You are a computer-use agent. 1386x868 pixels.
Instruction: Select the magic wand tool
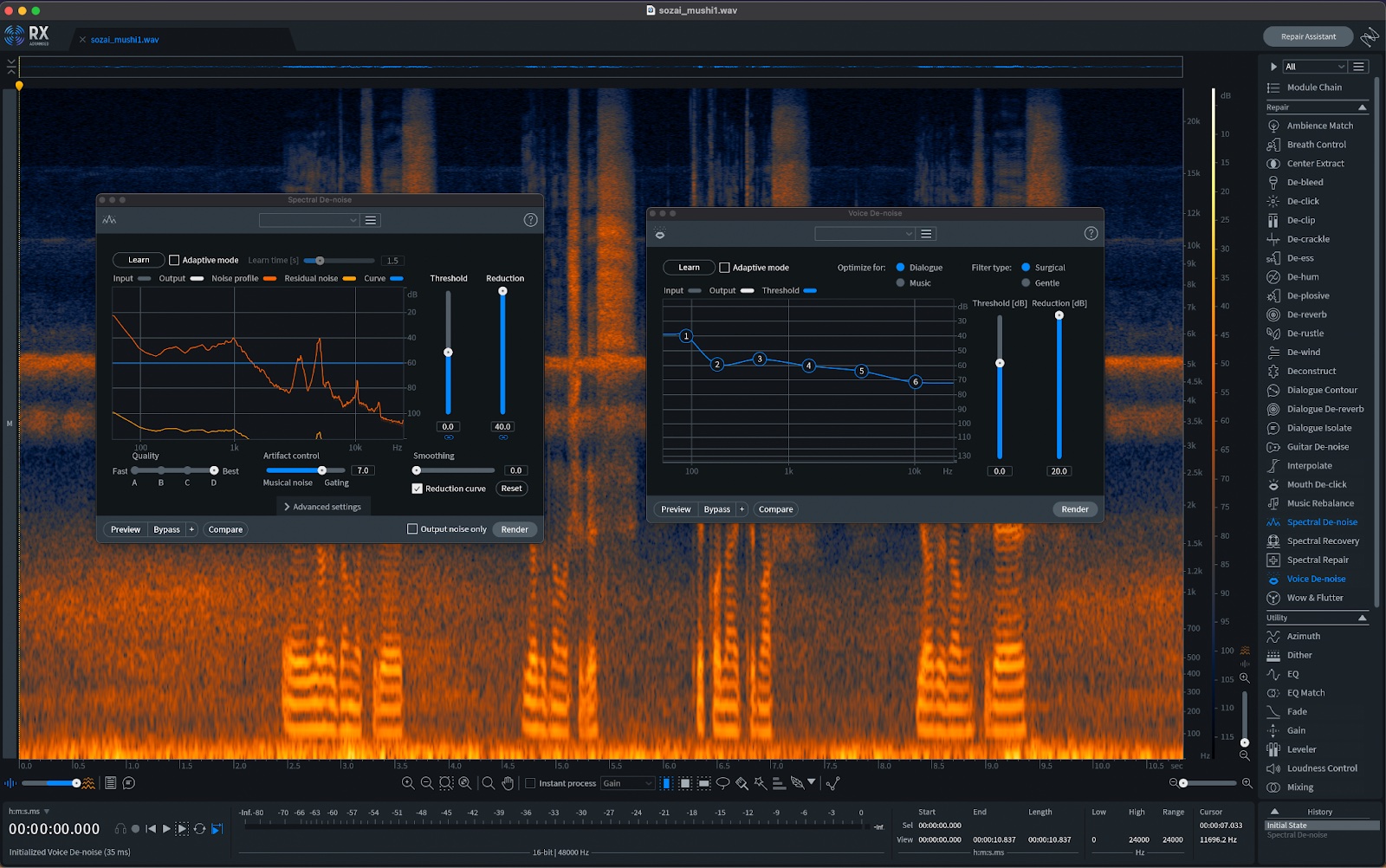761,783
